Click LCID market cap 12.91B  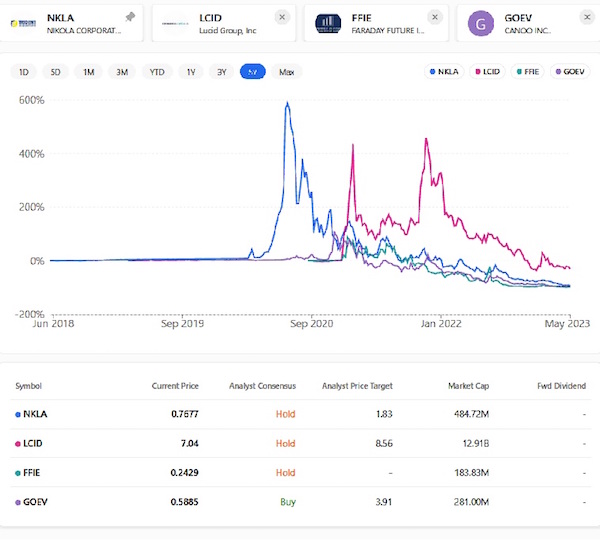point(476,444)
